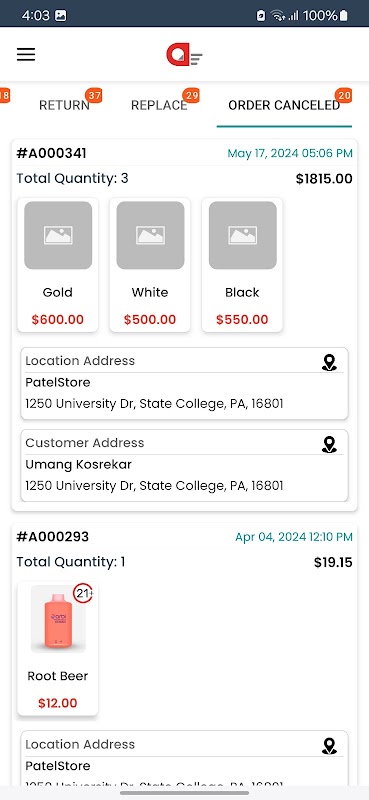Open the hamburger navigation menu
Screen dimensions: 369x800
(26, 55)
